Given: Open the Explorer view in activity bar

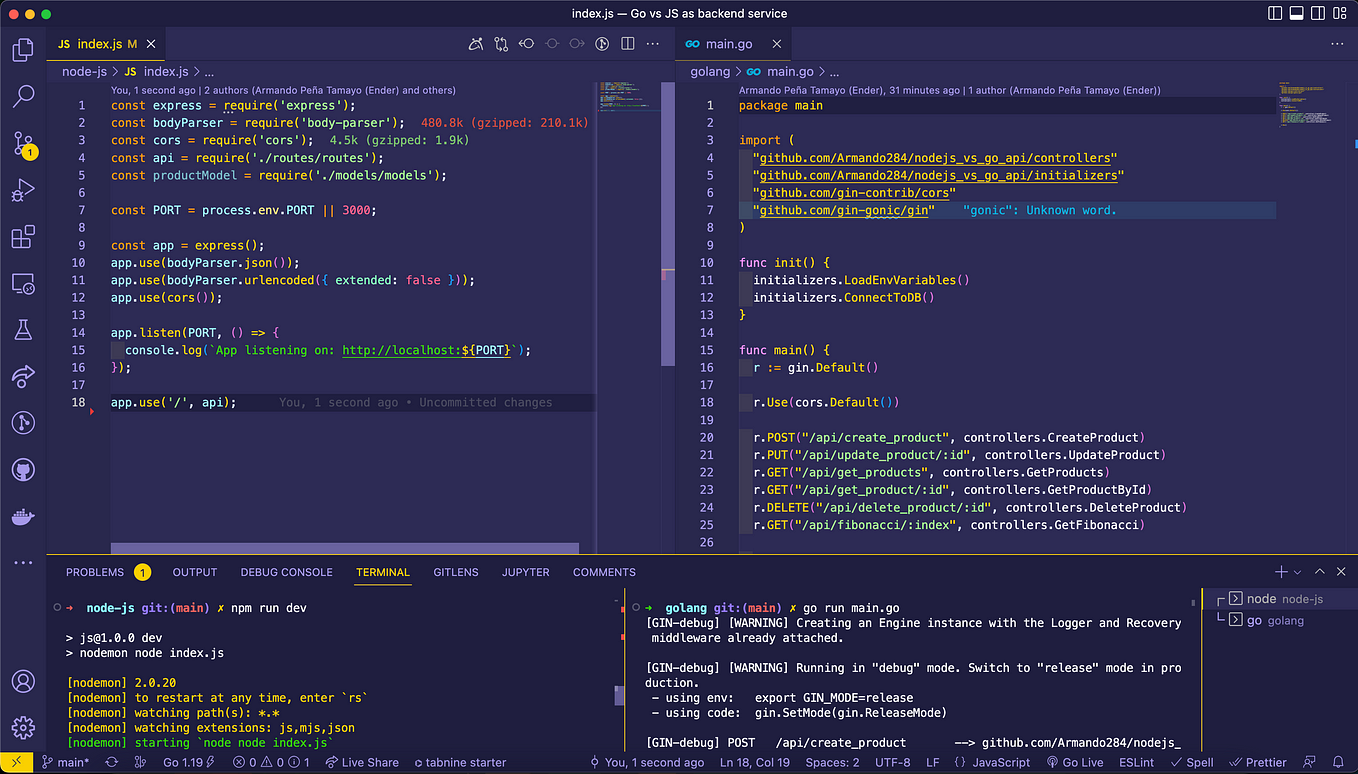Looking at the screenshot, I should [x=23, y=49].
